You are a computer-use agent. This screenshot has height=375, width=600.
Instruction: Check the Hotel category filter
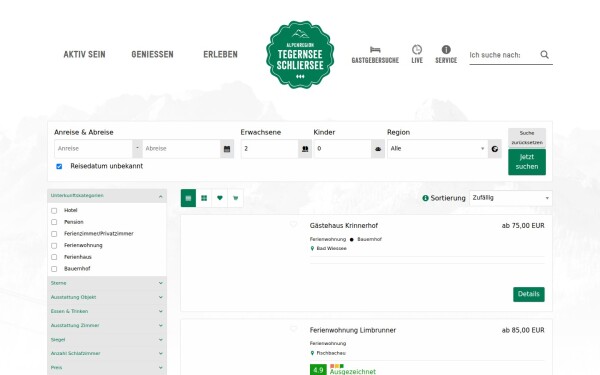(x=54, y=211)
